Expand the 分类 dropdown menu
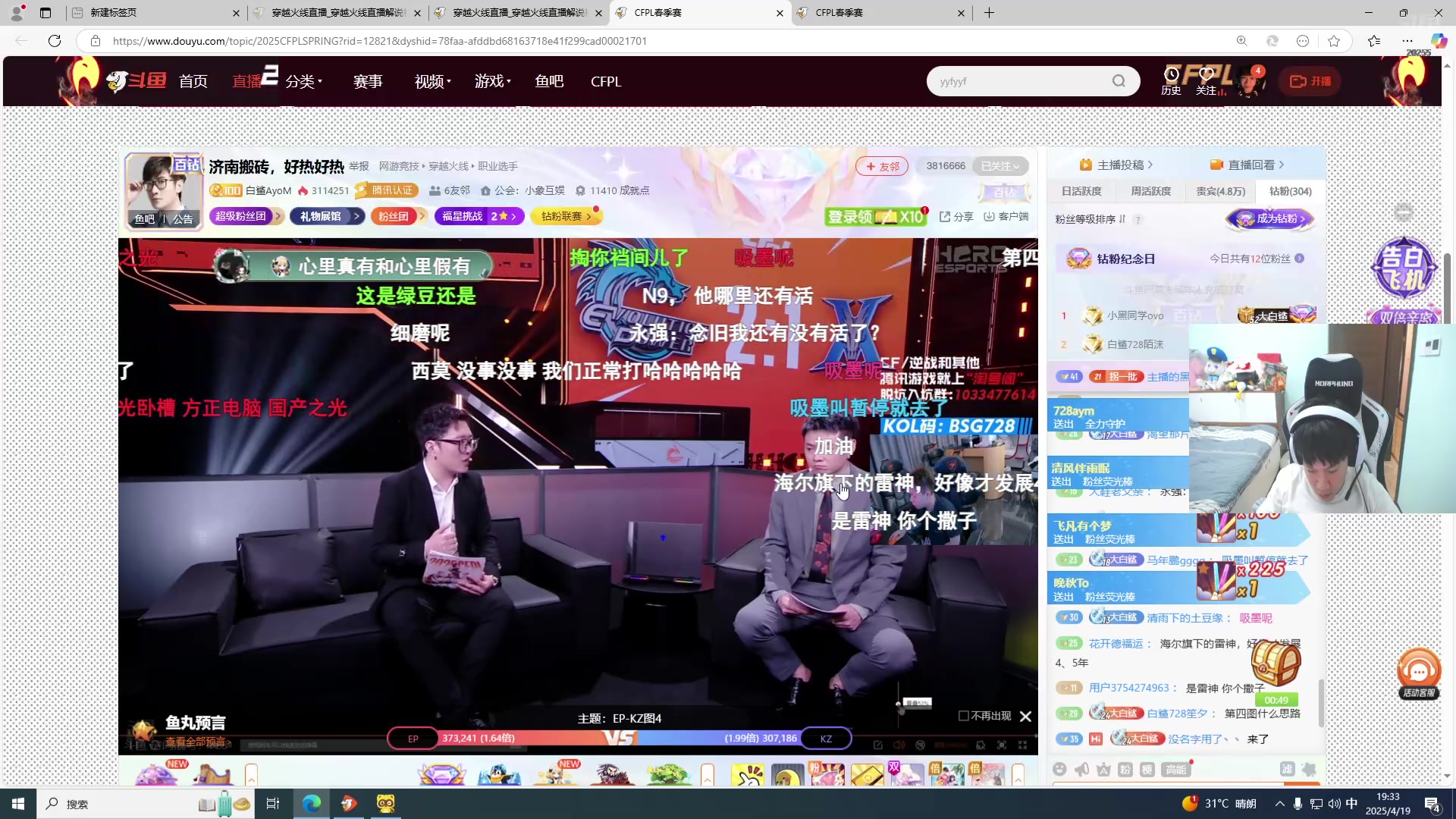Screen dimensions: 1456x819 304,81
